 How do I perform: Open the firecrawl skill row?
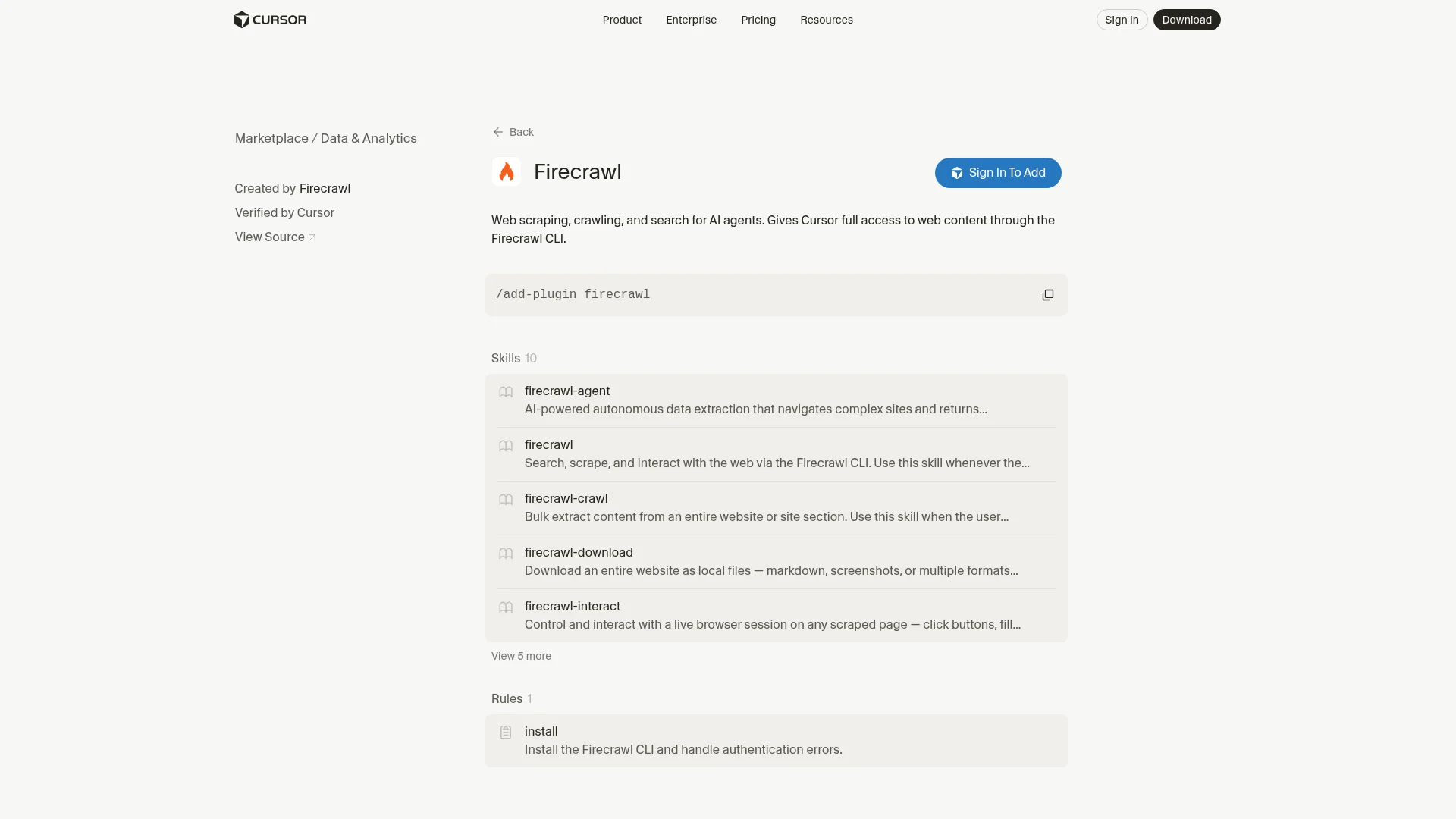tap(776, 454)
